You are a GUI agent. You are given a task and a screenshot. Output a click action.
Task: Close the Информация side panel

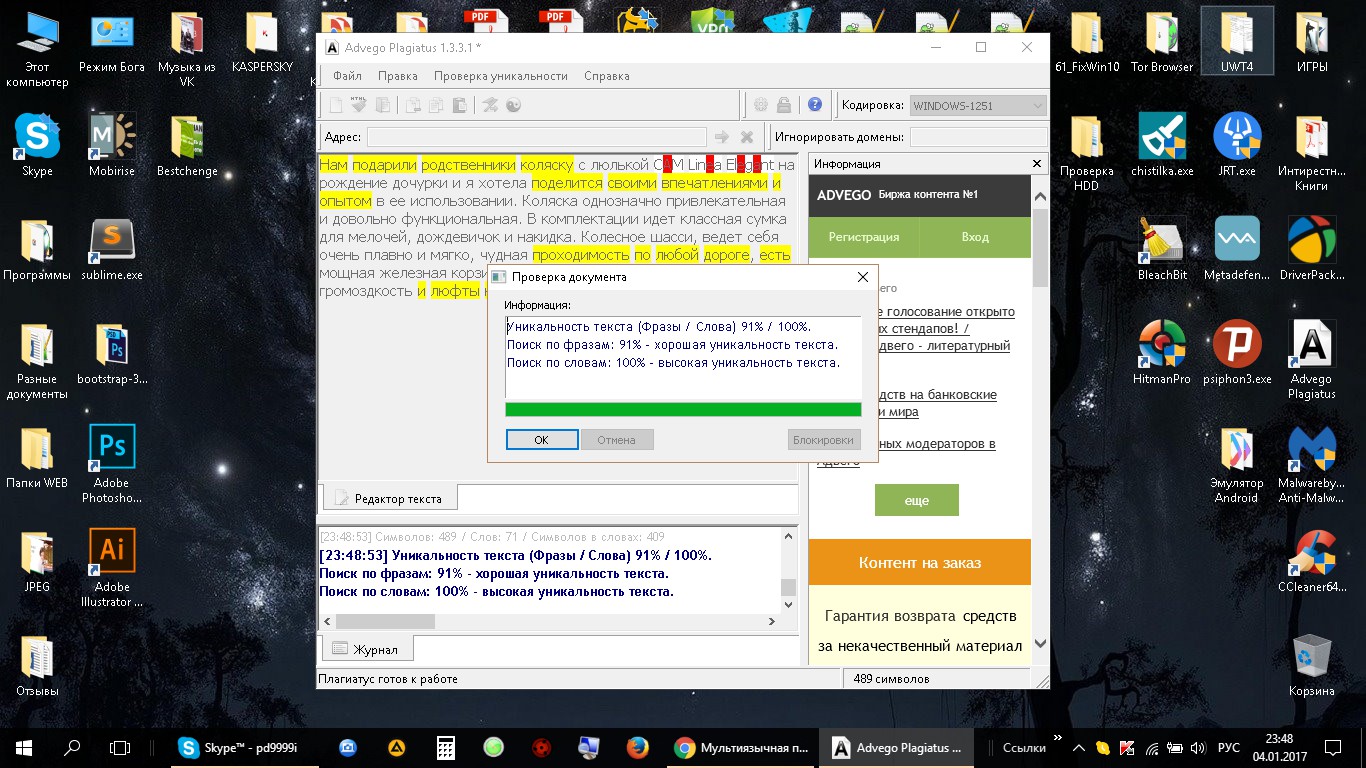(x=1037, y=164)
